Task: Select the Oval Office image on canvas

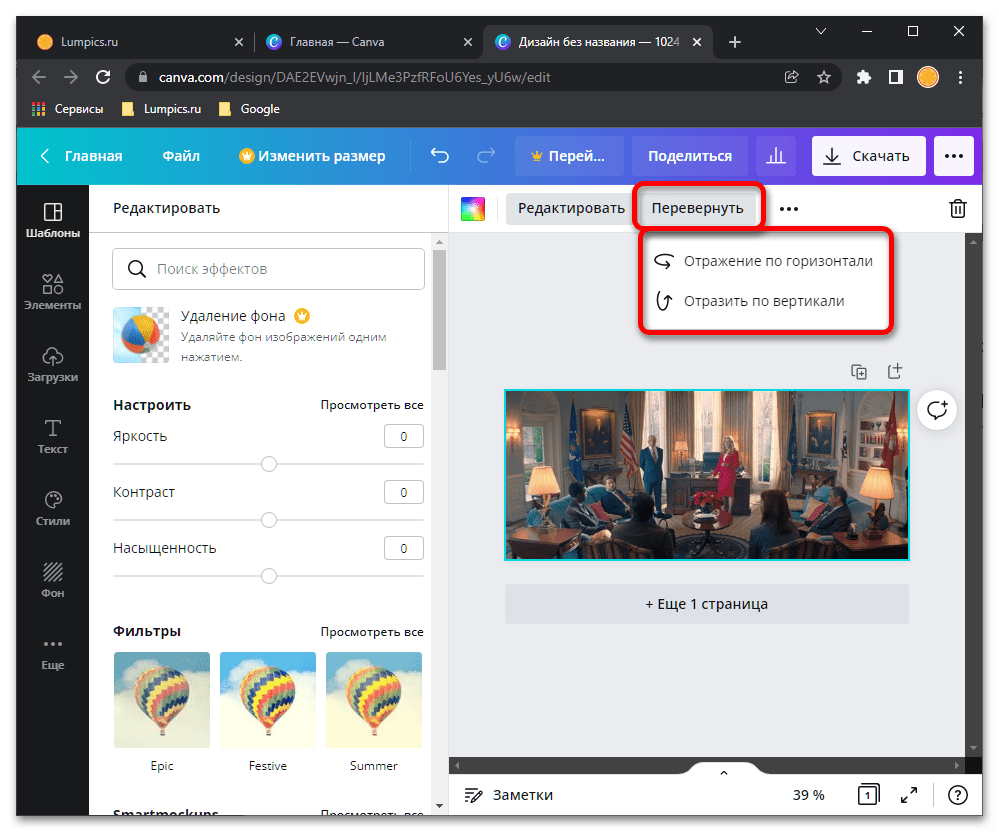Action: click(x=707, y=475)
